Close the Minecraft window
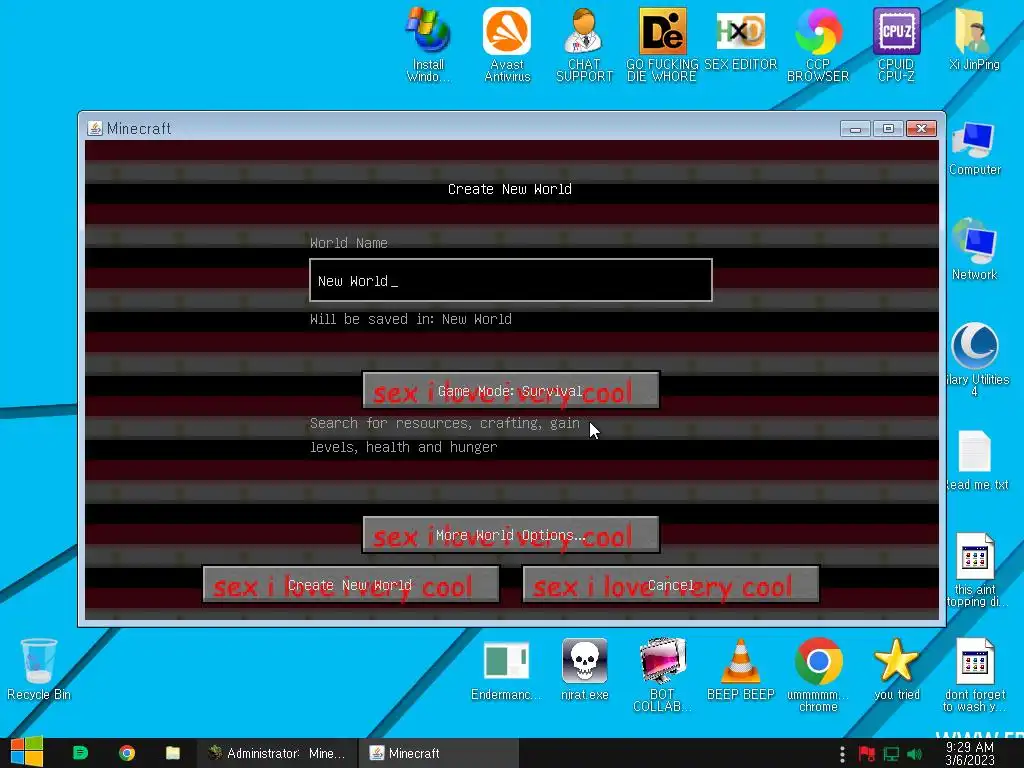Screen dimensions: 1024x768 tap(921, 129)
